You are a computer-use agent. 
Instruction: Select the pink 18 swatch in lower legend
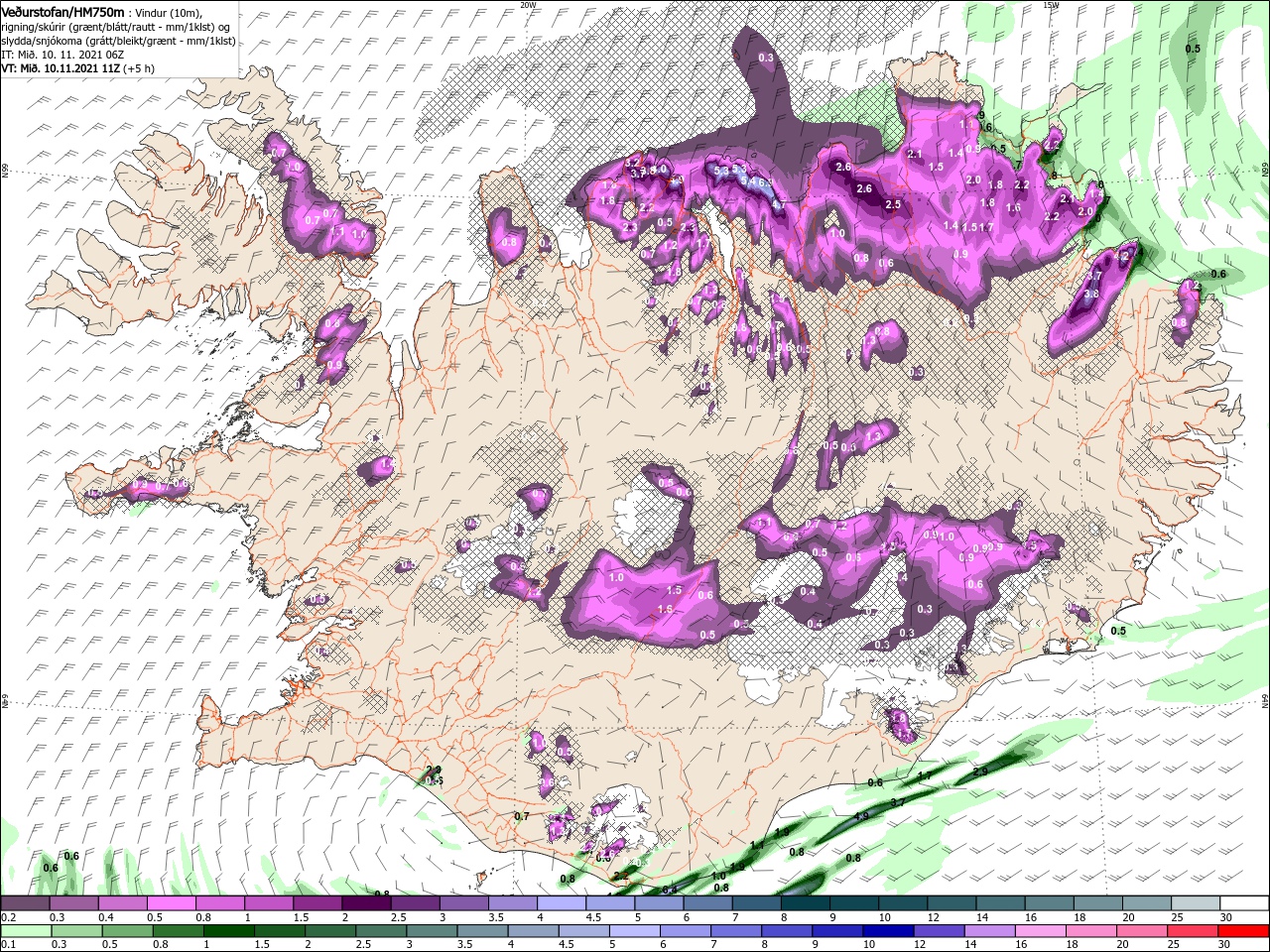[x=1091, y=931]
